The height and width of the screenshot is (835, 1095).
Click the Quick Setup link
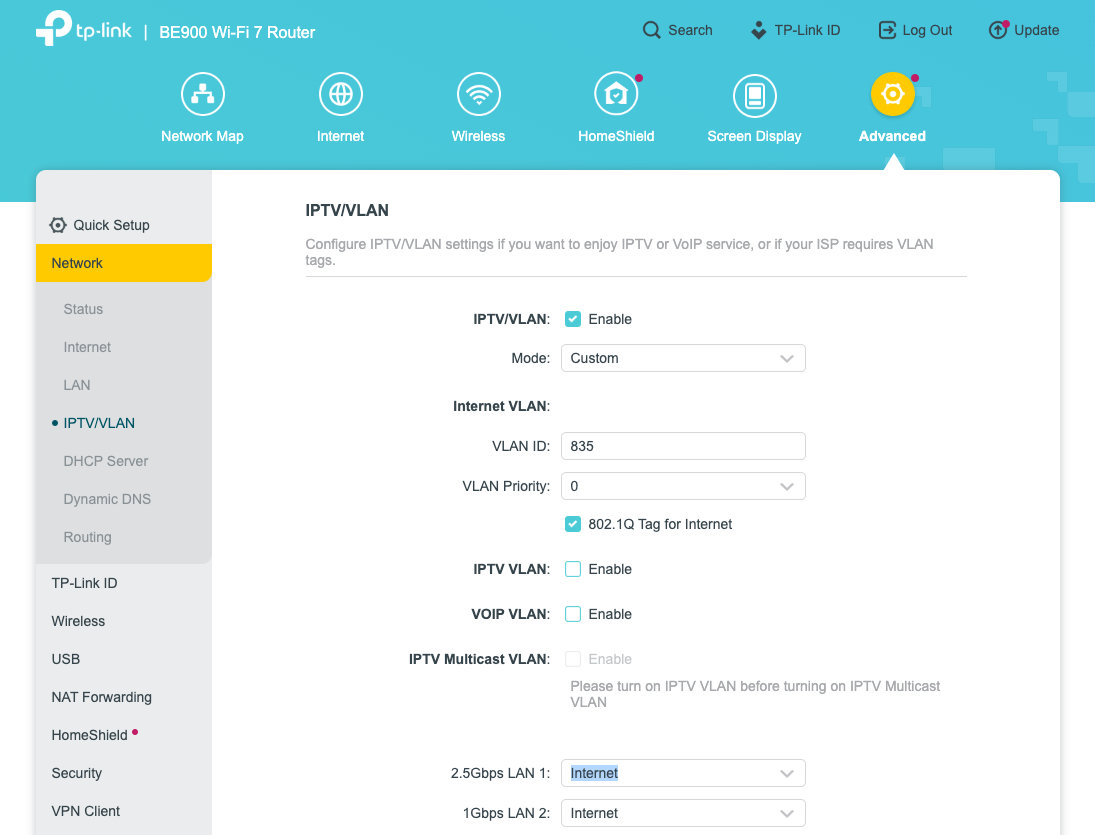pyautogui.click(x=111, y=225)
